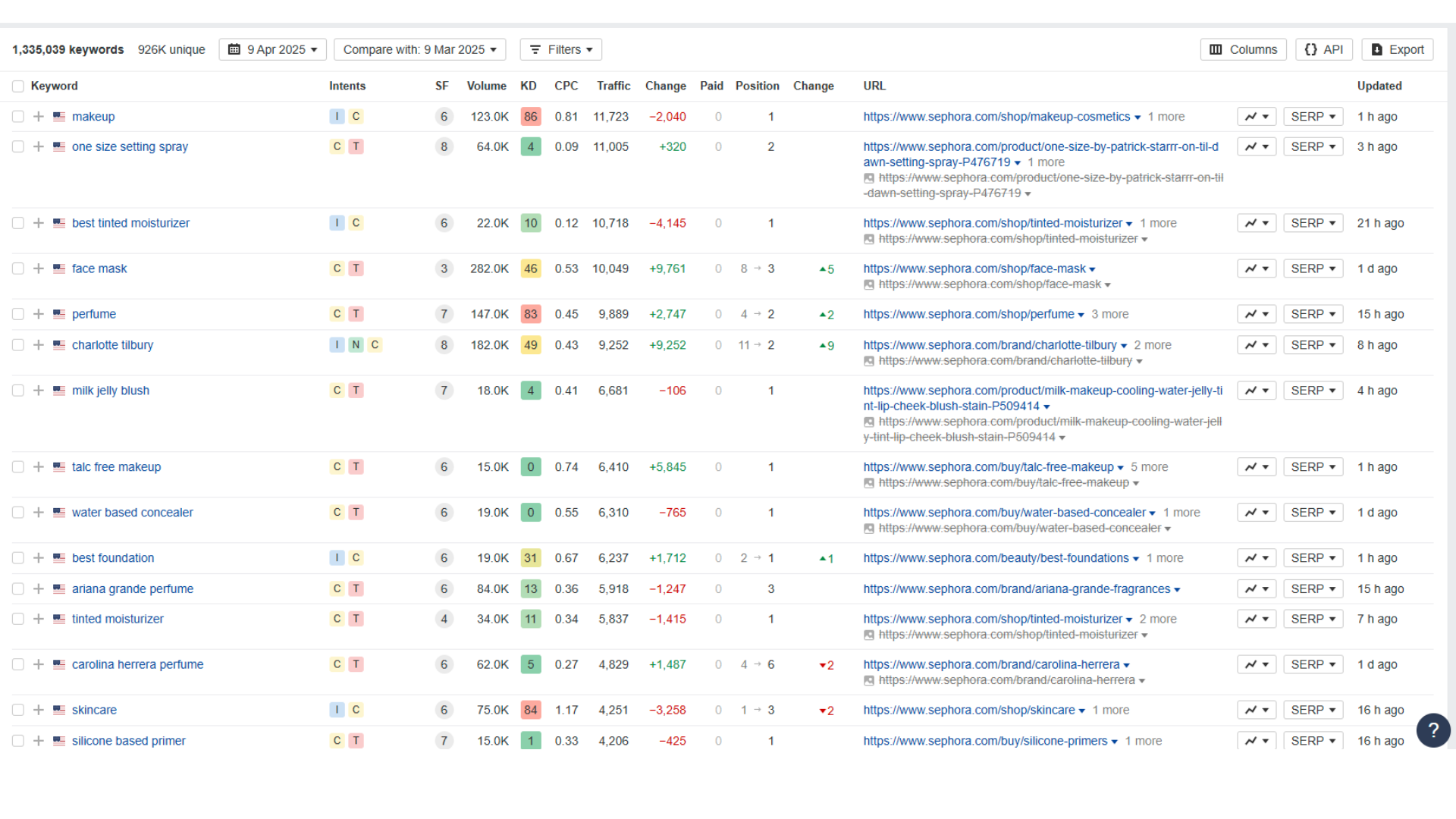Open the keyword link talc free makeup
Viewport: 1456px width, 819px height.
pos(115,467)
